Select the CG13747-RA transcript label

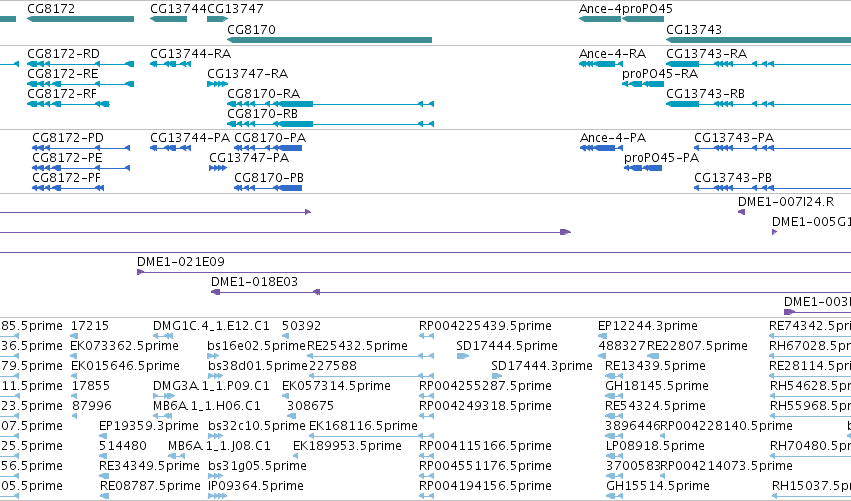[x=247, y=74]
